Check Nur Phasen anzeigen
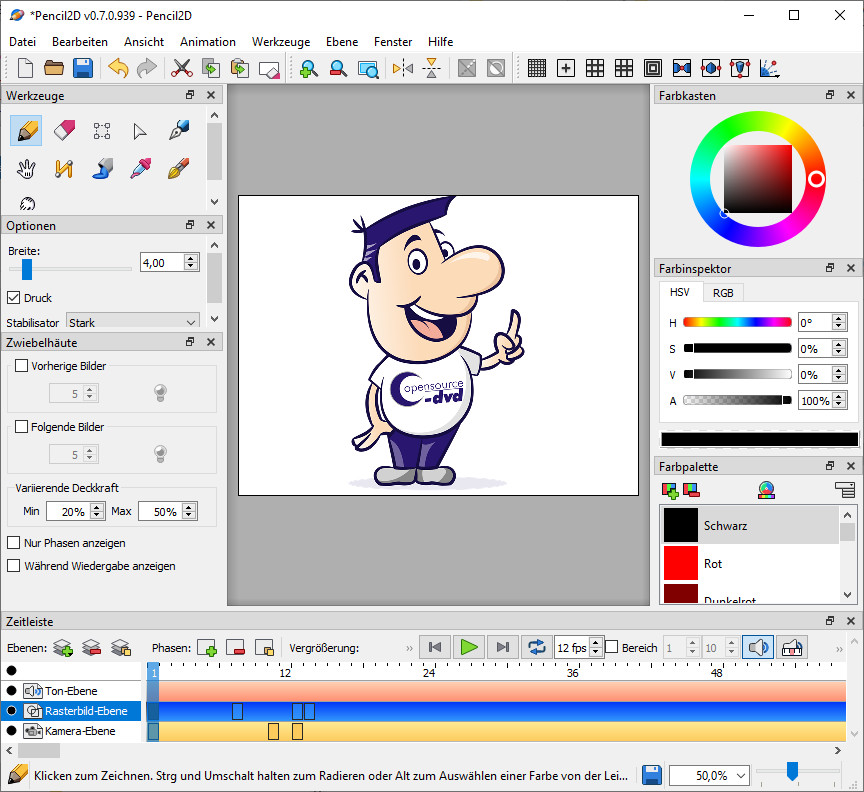 pyautogui.click(x=14, y=543)
